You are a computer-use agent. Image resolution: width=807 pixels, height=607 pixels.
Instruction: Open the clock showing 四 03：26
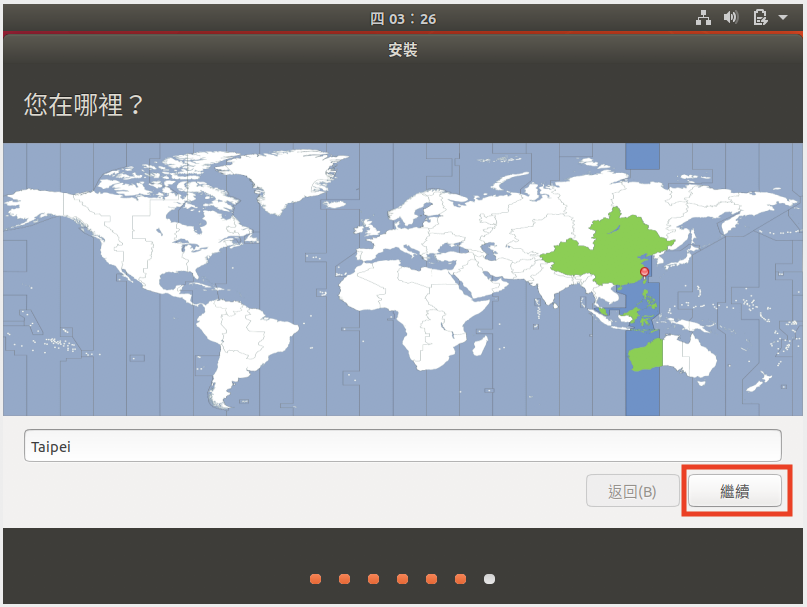coord(403,19)
